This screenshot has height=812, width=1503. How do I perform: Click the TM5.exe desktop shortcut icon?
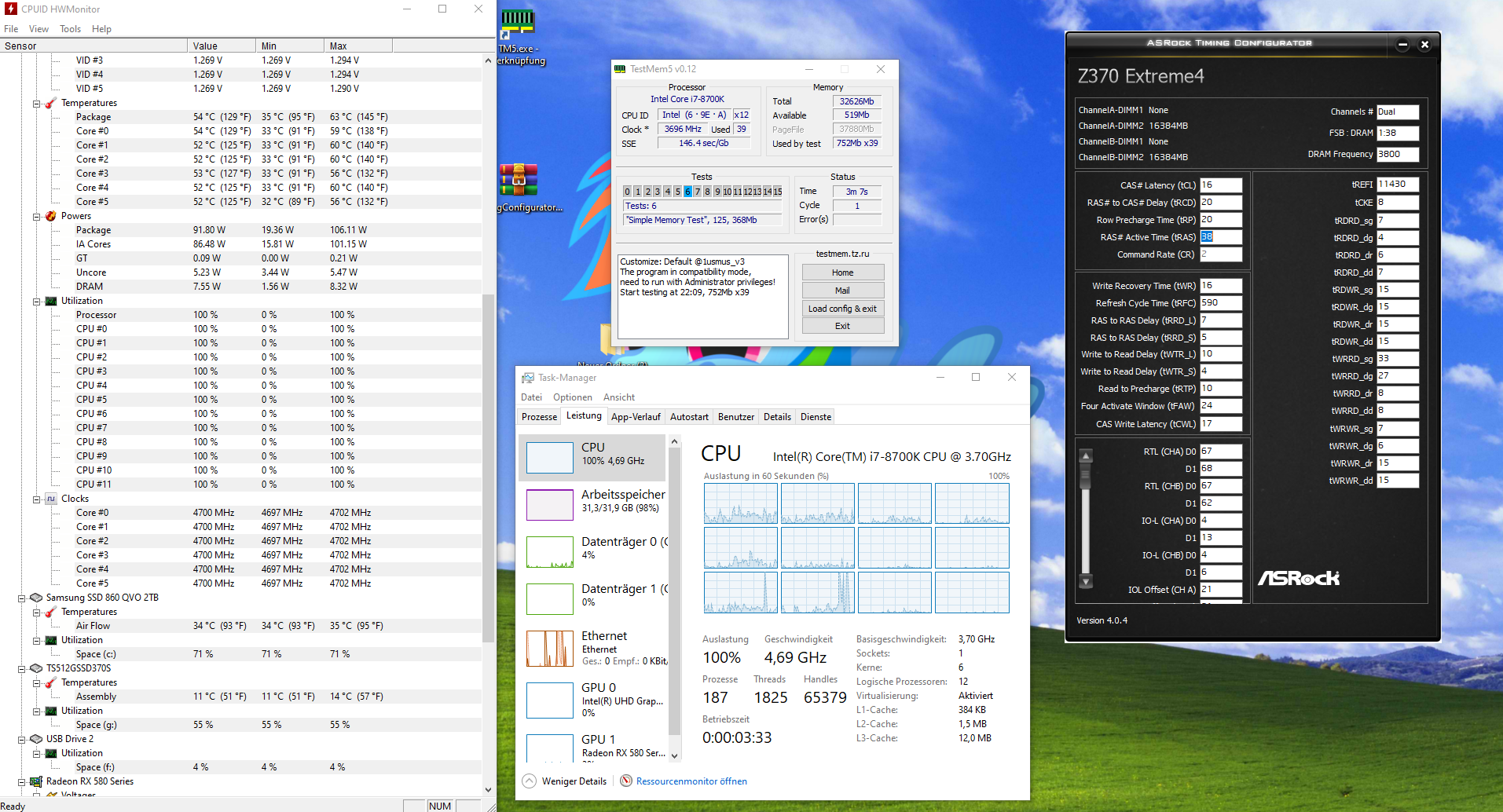coord(518,24)
